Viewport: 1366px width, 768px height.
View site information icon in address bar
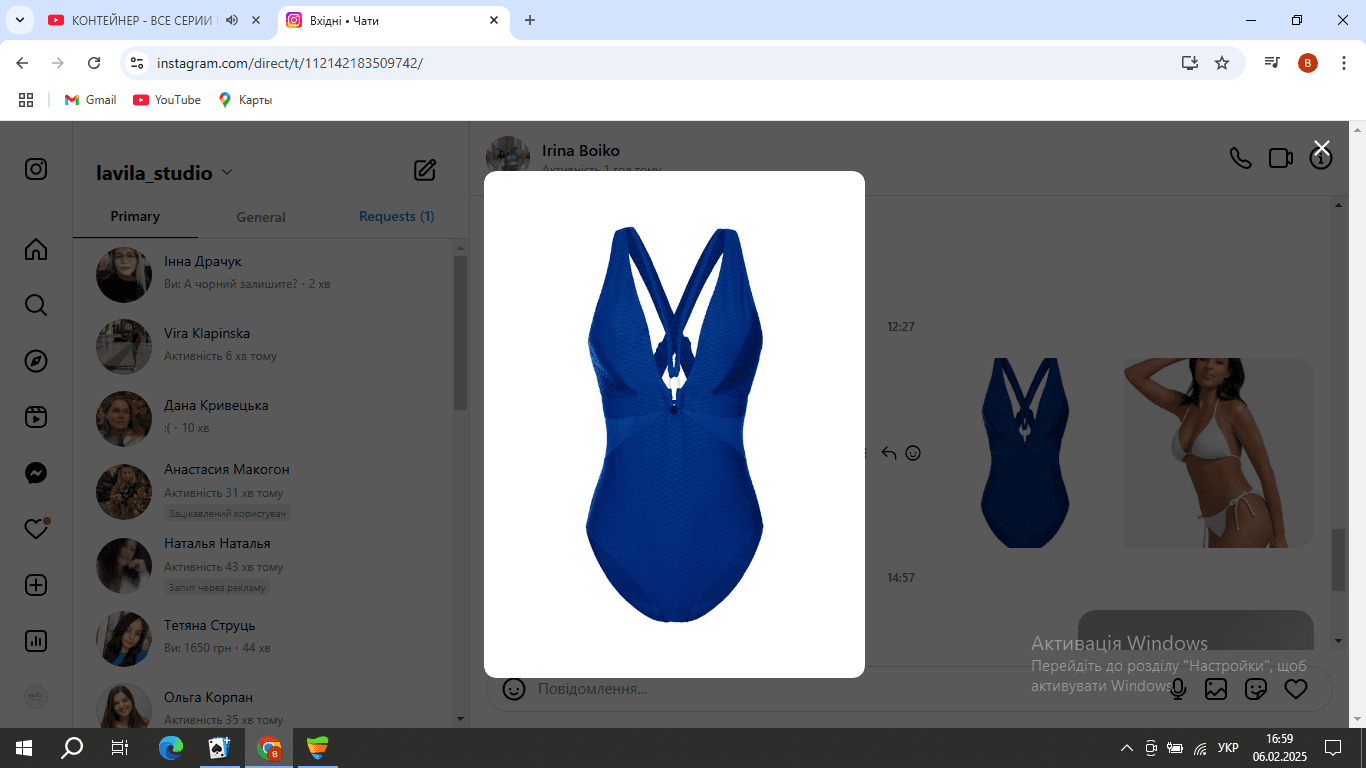pos(138,63)
